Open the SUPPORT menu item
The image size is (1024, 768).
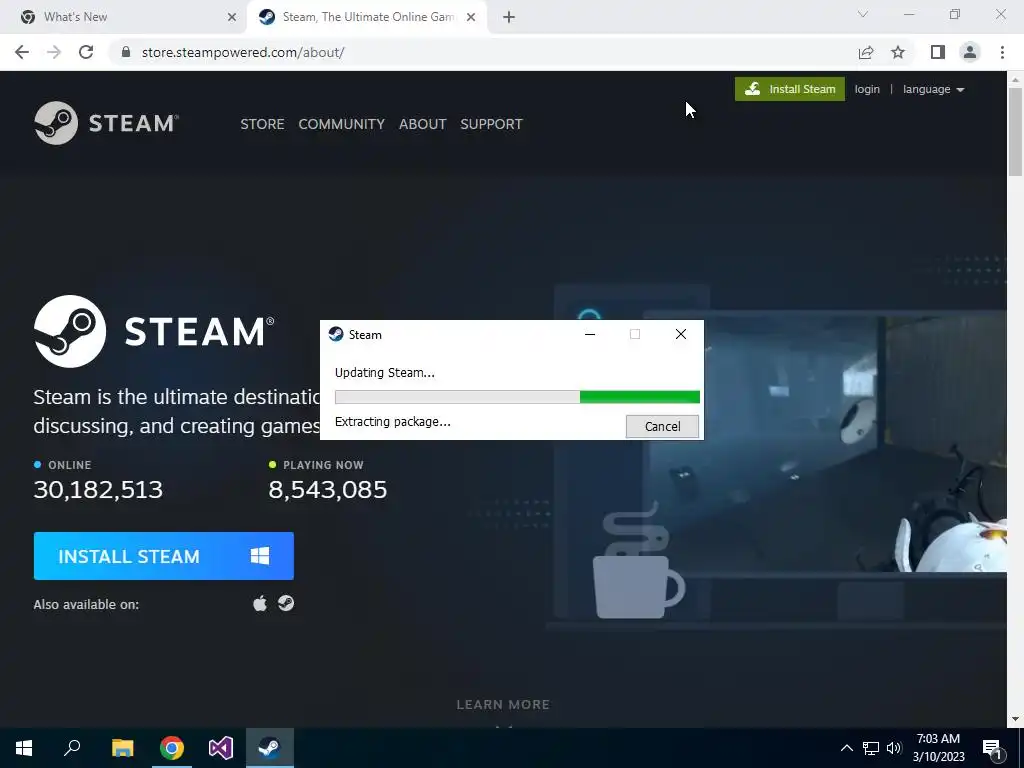point(491,124)
